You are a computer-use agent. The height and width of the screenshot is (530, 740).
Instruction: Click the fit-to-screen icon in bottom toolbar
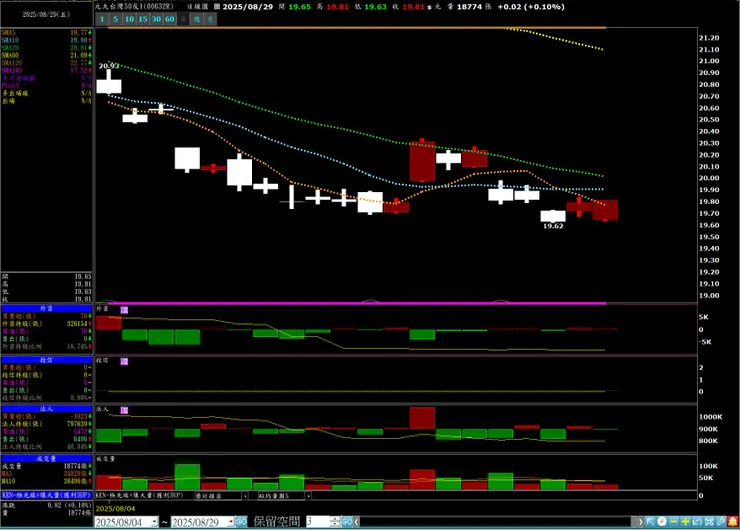point(709,522)
